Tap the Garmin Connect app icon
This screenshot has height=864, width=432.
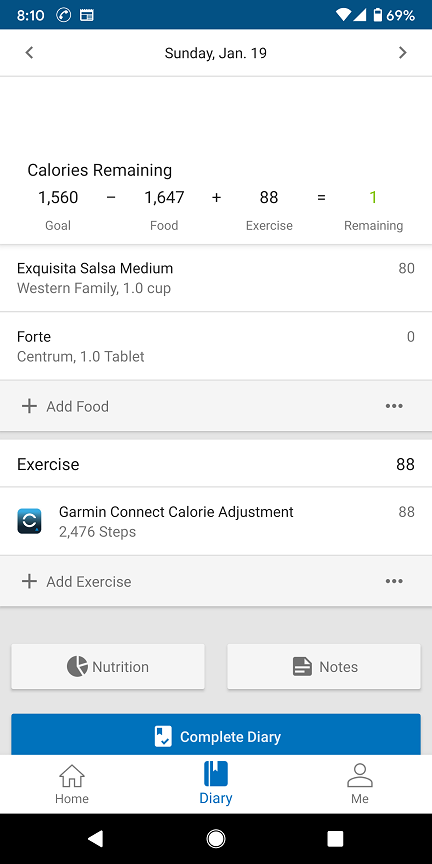29,521
